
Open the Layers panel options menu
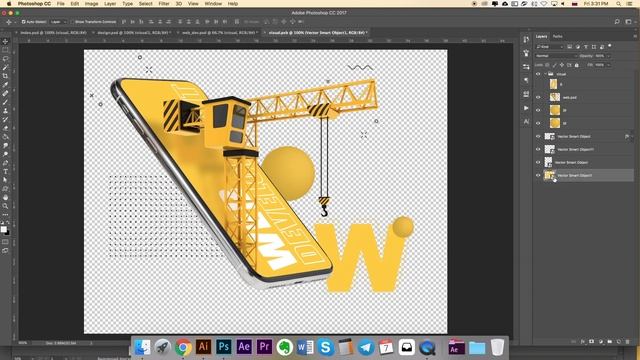tap(635, 36)
